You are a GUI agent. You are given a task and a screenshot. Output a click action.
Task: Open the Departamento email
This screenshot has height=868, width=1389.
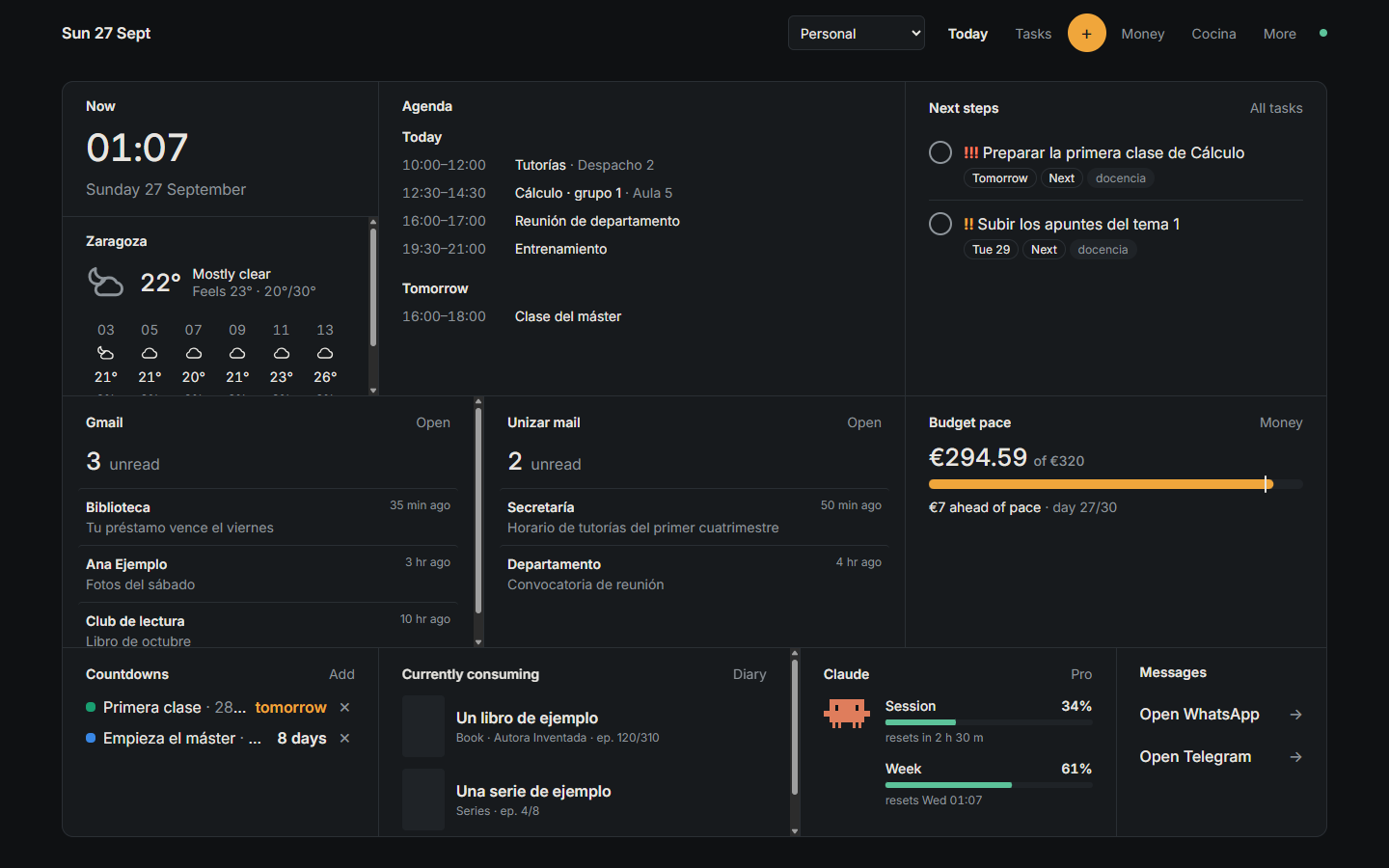(694, 574)
